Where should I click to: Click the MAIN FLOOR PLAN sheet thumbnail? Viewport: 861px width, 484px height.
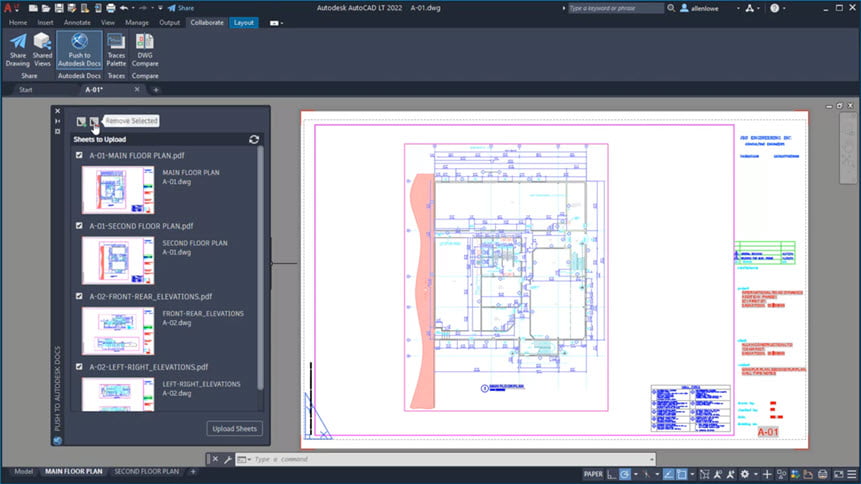(118, 190)
